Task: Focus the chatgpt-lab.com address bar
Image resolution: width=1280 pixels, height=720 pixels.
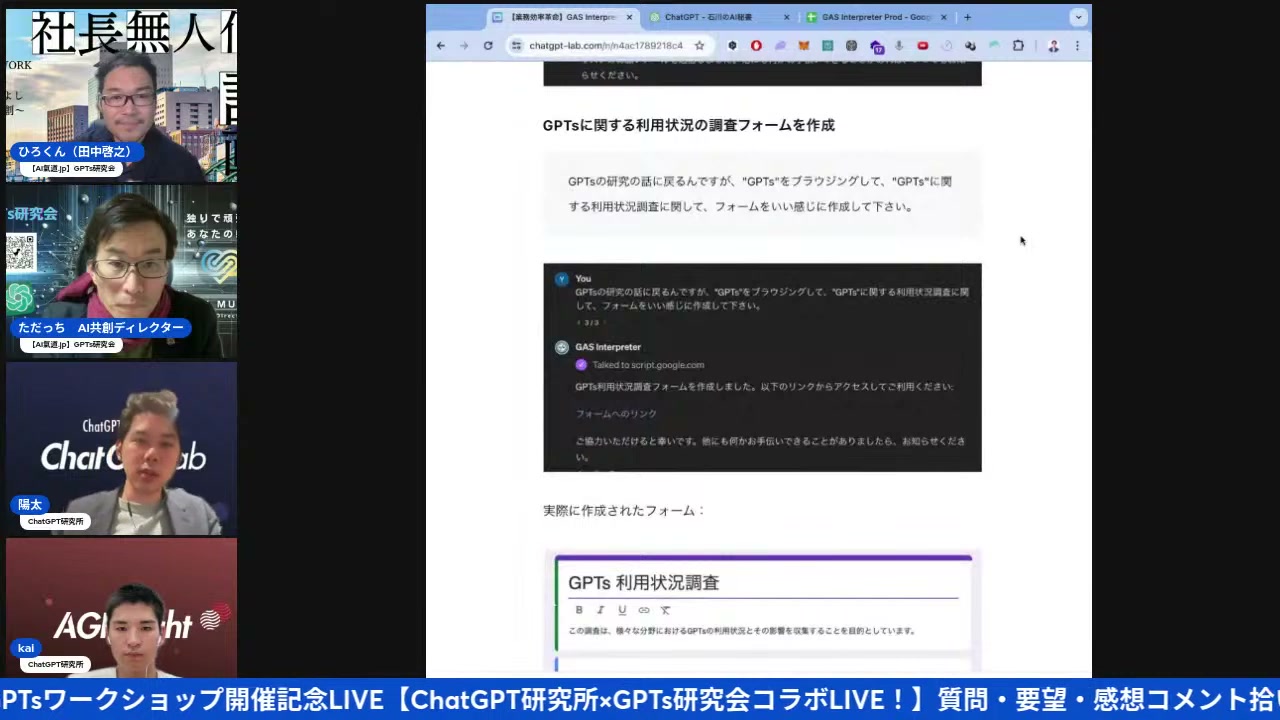Action: click(x=606, y=46)
